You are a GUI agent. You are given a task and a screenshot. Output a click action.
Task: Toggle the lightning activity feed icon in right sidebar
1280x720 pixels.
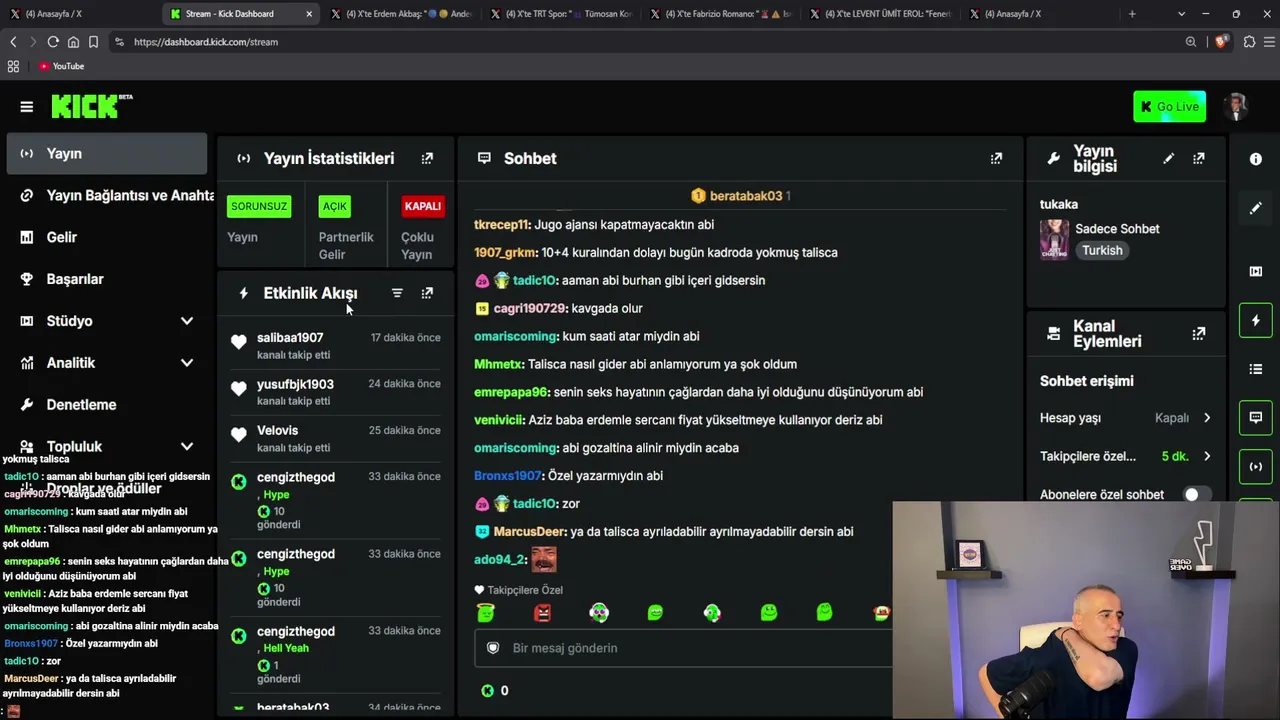coord(1256,320)
